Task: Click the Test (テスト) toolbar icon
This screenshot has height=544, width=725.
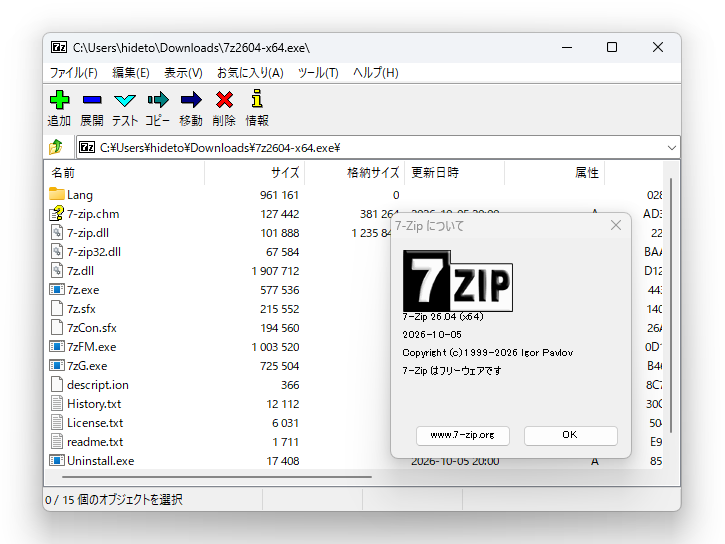Action: [x=125, y=100]
